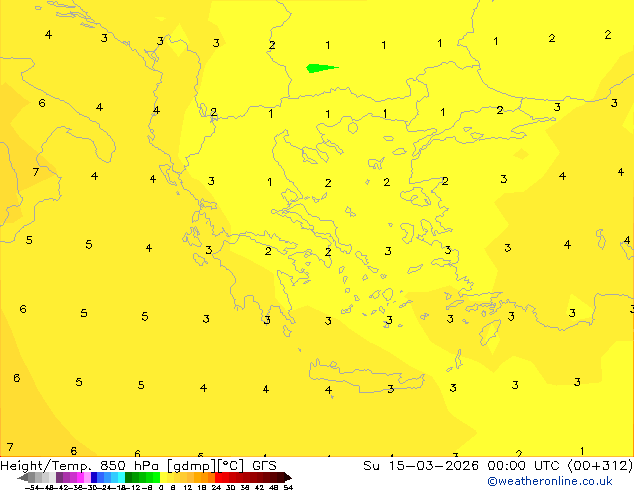Click the '[°C]' unit label
634x490 pixels.
pos(231,466)
